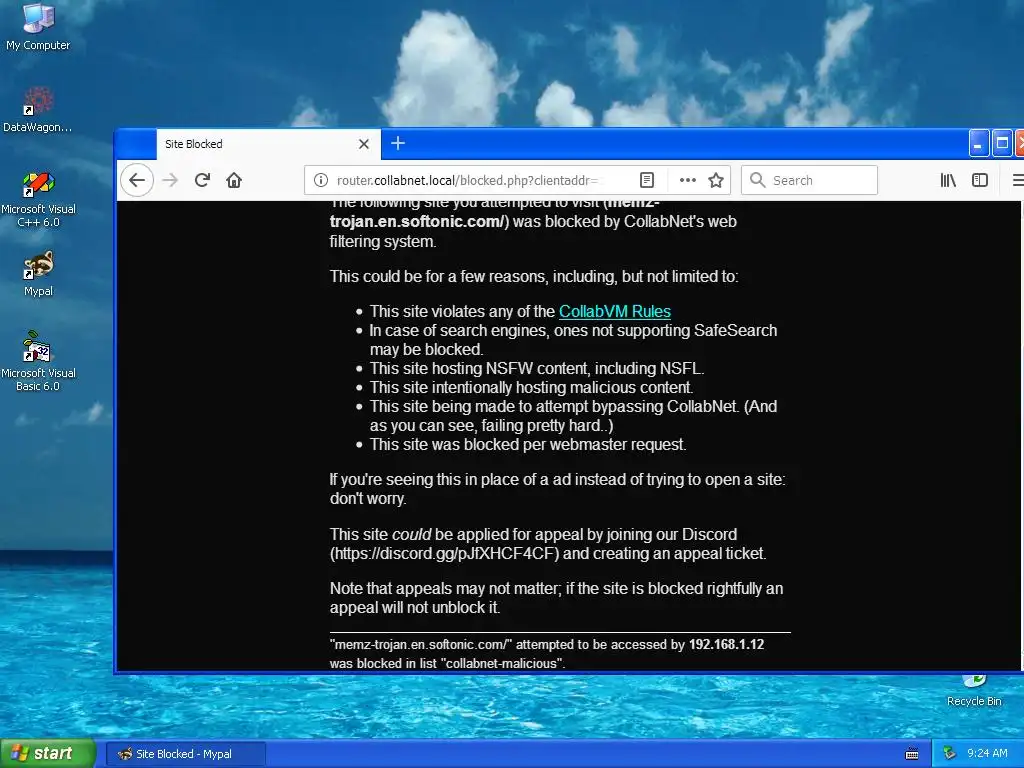
Task: Go back with the browser back arrow
Action: tap(137, 180)
